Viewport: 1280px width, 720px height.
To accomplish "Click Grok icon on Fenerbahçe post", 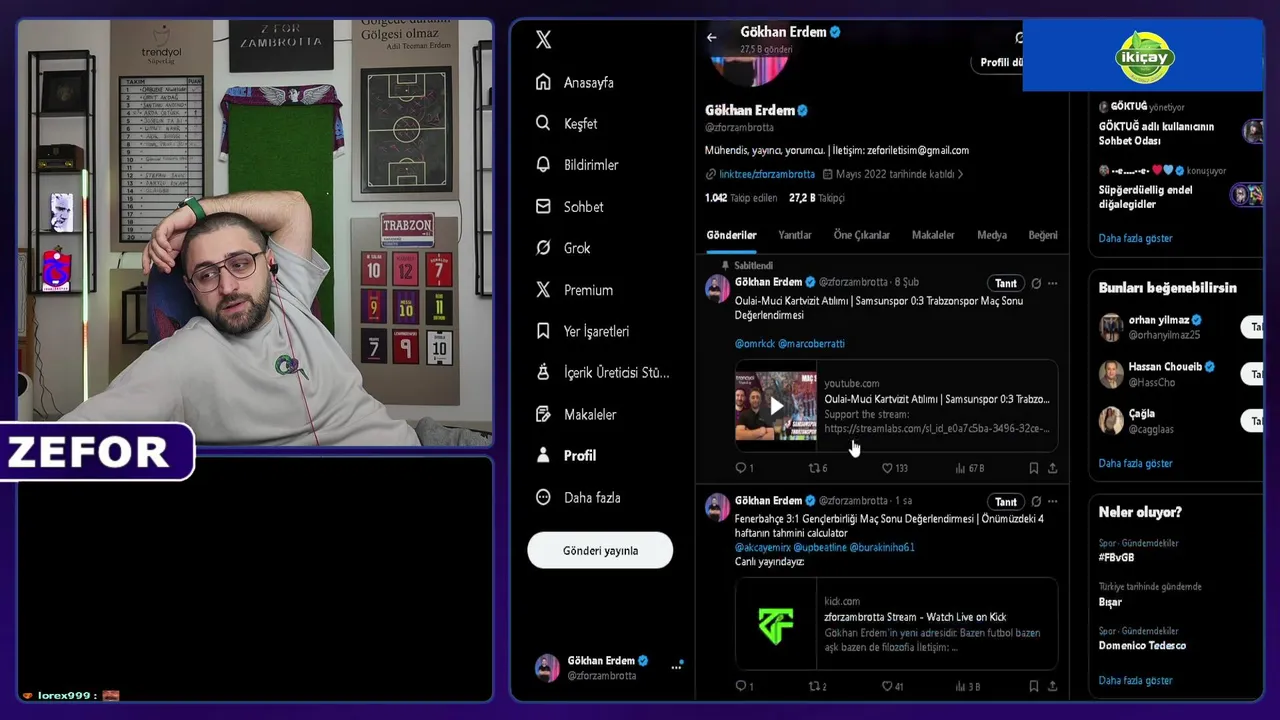I will point(1036,501).
